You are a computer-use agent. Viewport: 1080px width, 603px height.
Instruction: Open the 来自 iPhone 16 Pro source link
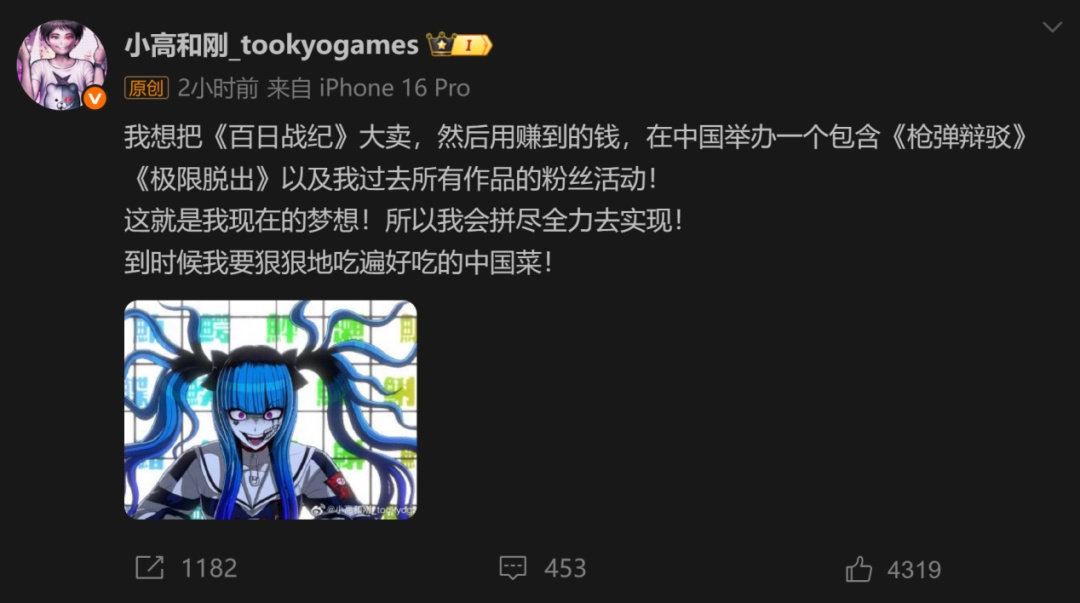click(x=368, y=88)
